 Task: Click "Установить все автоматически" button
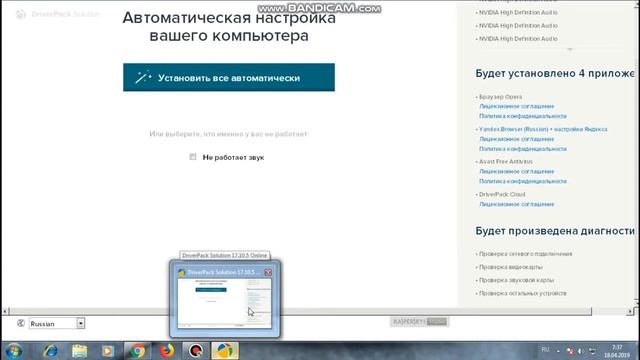coord(229,77)
